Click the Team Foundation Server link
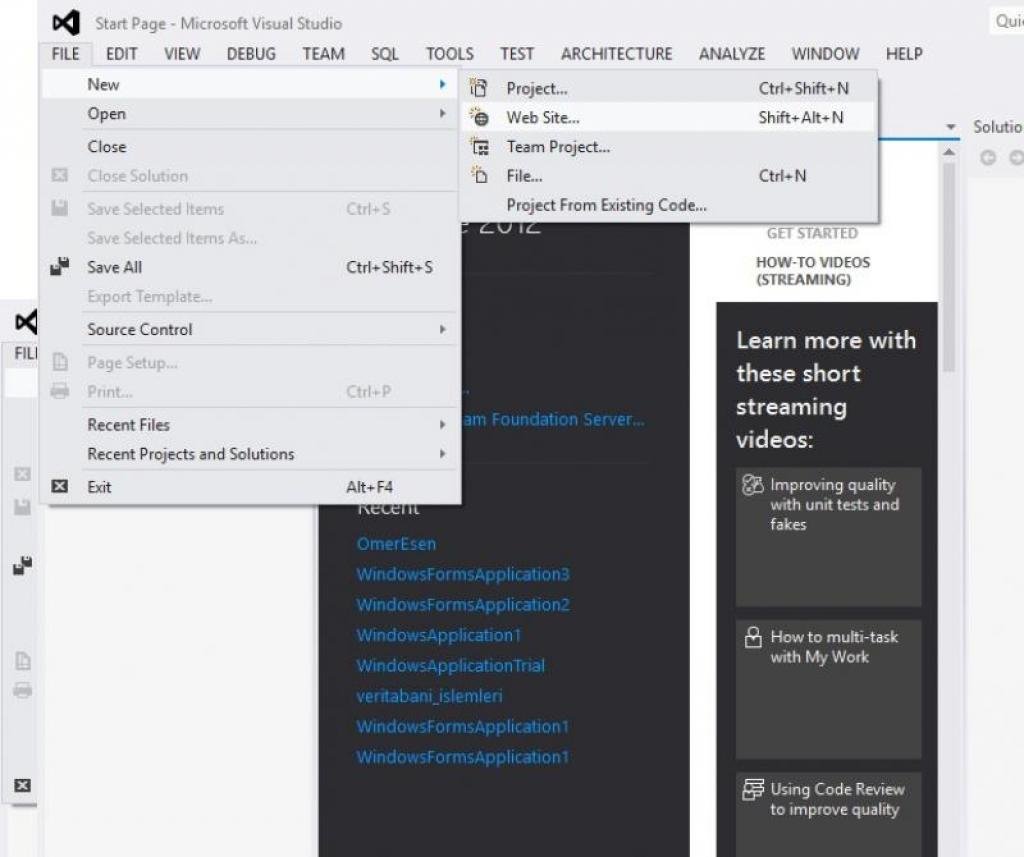Screen dimensions: 1024x857 [554, 419]
